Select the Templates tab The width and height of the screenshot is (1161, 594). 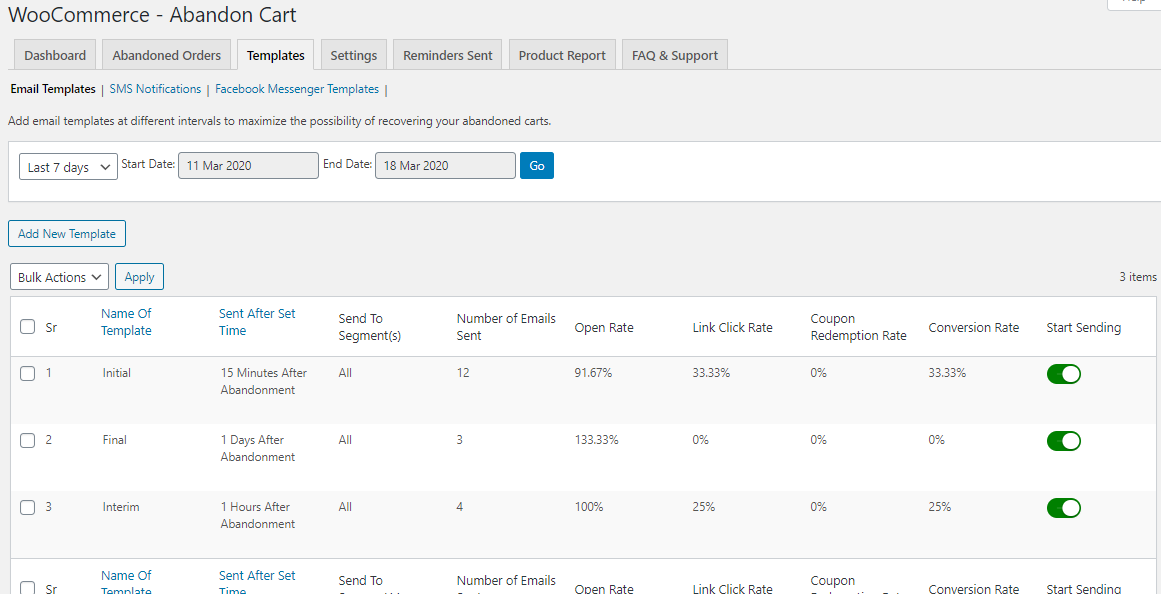click(275, 55)
